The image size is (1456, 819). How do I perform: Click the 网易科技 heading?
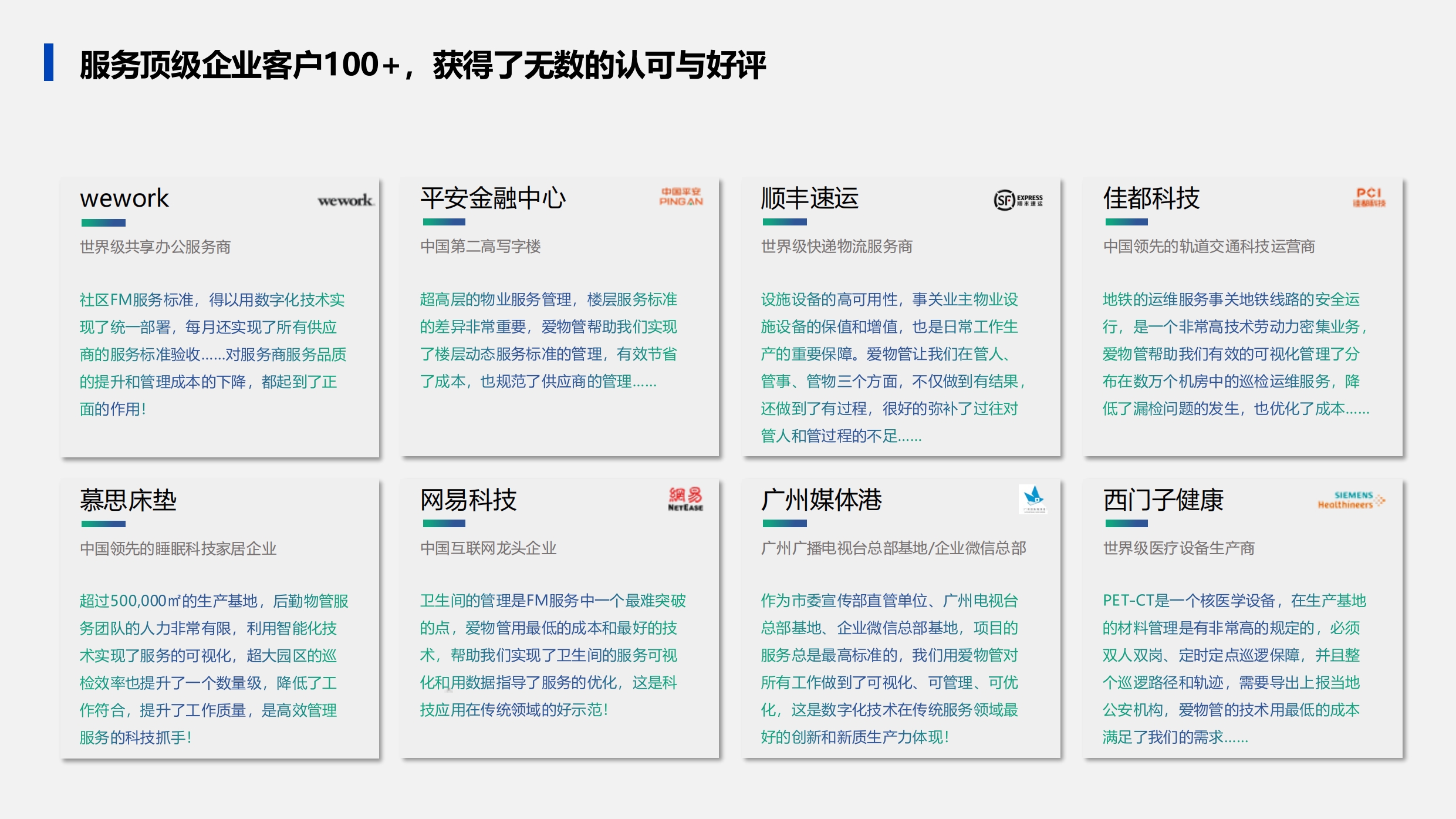click(469, 500)
